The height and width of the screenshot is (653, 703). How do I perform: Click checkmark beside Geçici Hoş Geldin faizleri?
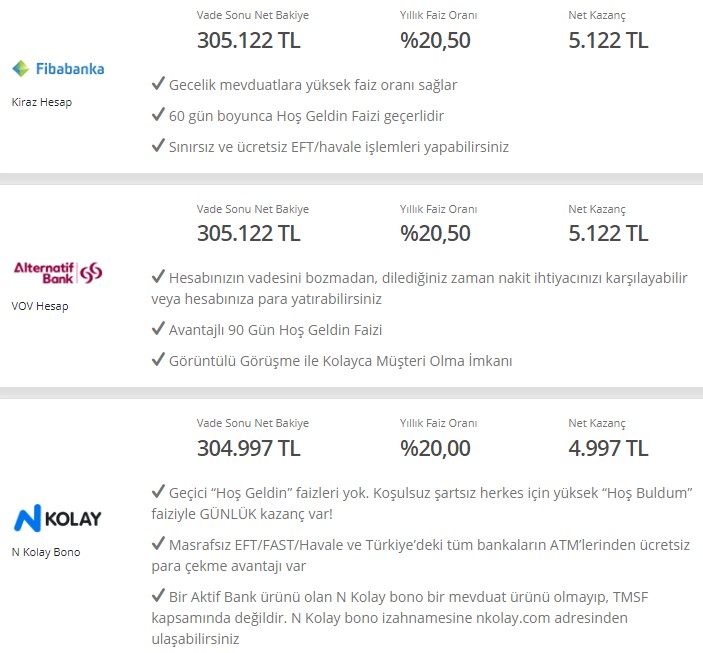click(158, 491)
